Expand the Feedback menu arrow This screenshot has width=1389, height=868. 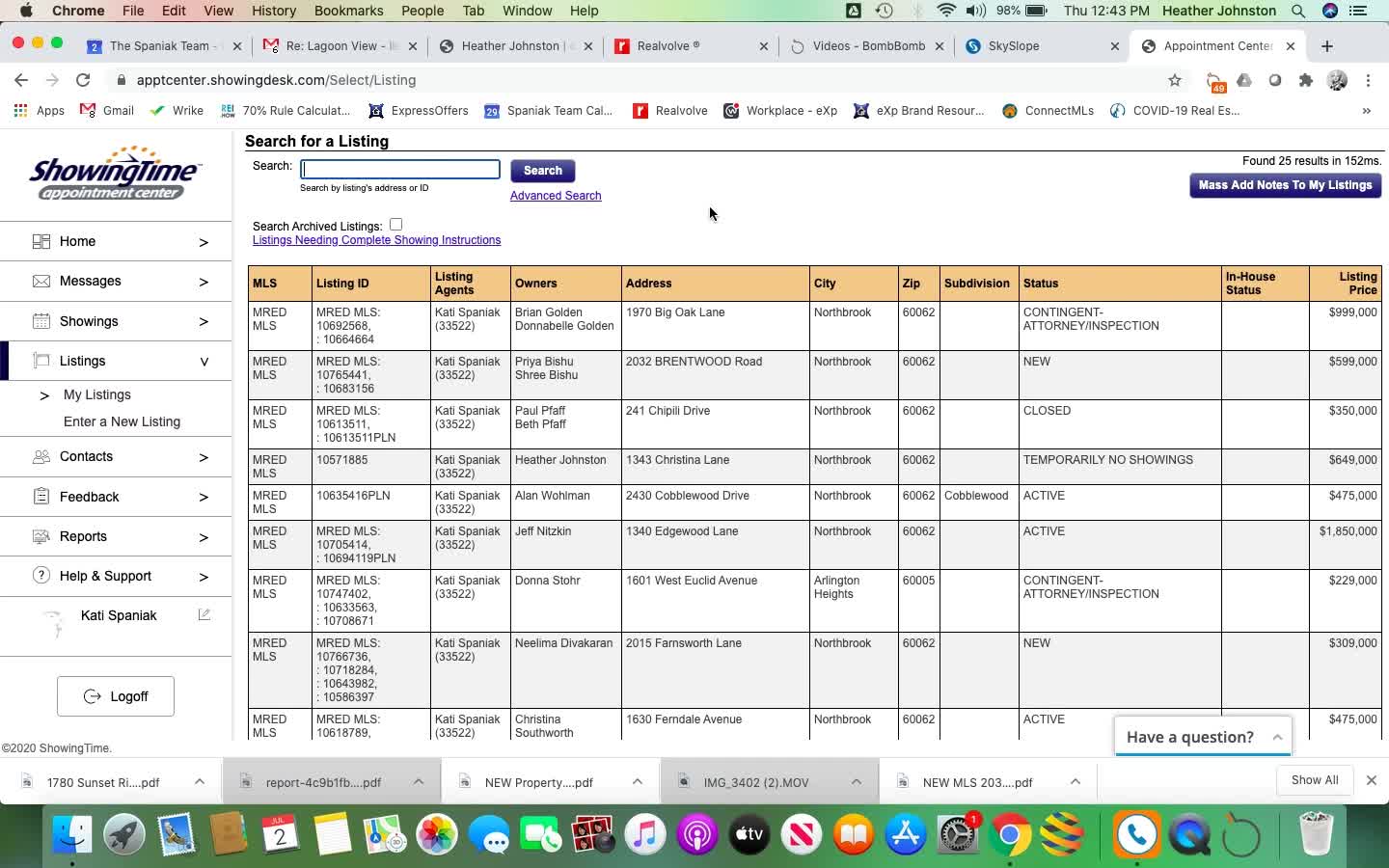pyautogui.click(x=204, y=498)
